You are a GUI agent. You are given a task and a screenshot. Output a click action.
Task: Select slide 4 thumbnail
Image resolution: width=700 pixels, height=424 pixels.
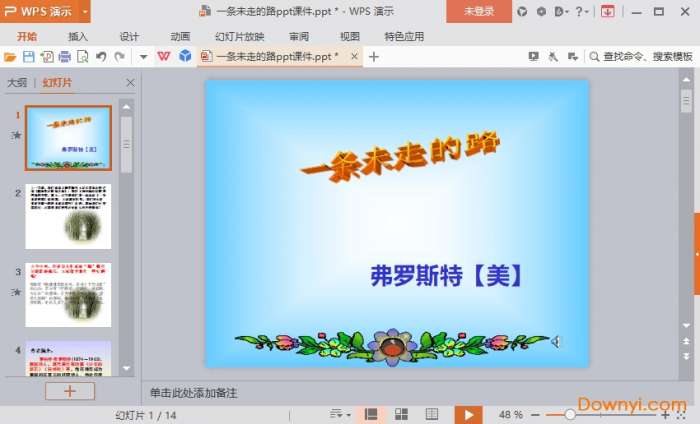click(68, 359)
